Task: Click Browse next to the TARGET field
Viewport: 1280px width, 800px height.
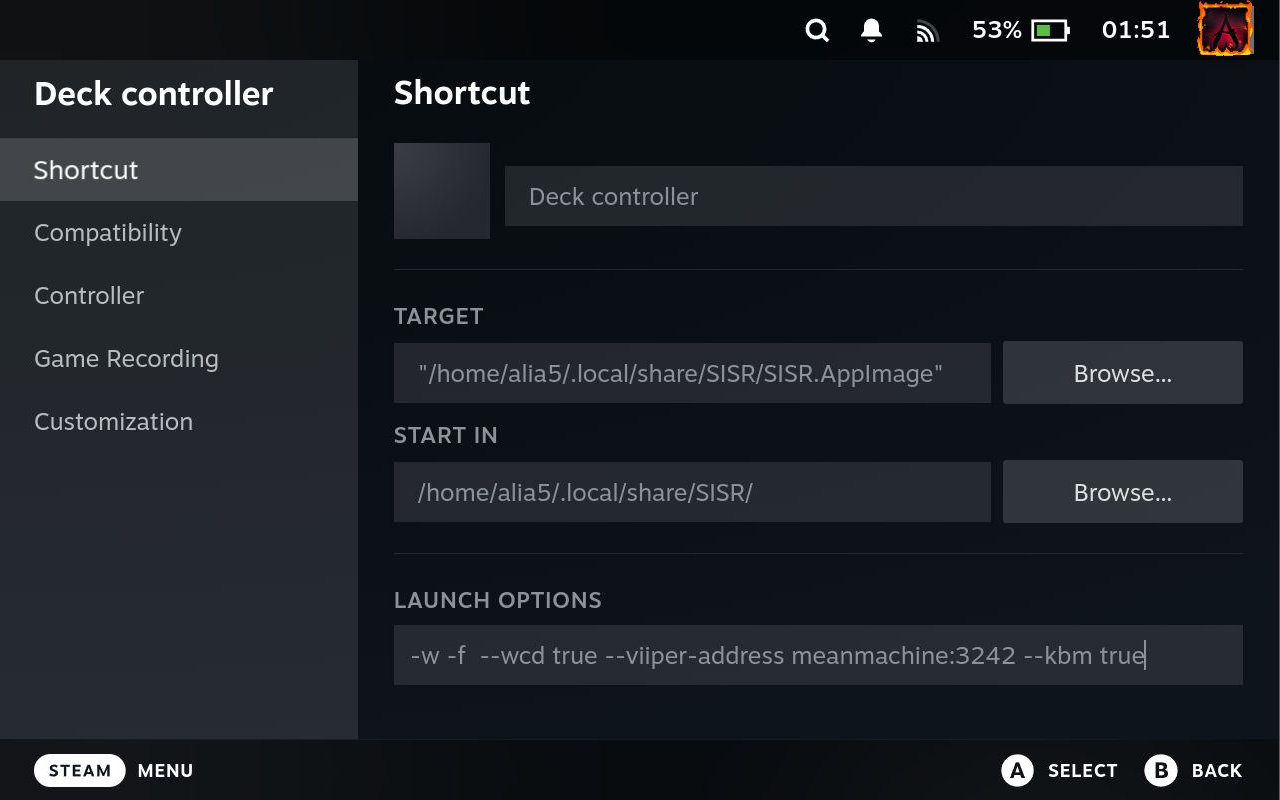Action: (1122, 373)
